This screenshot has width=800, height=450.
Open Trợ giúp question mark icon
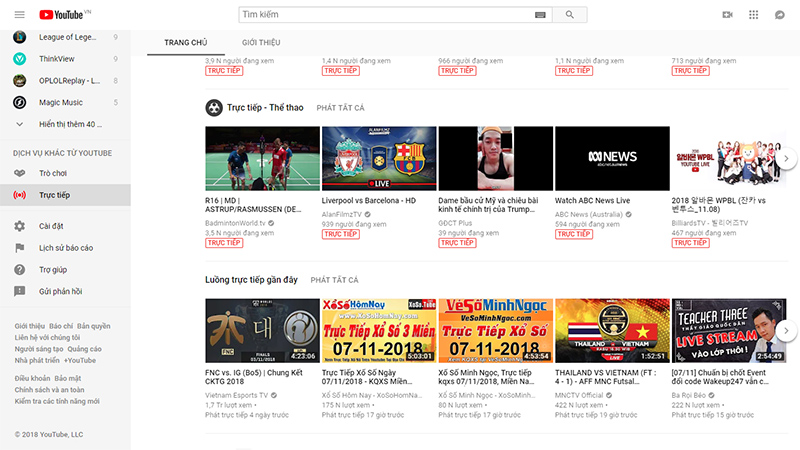pos(19,269)
